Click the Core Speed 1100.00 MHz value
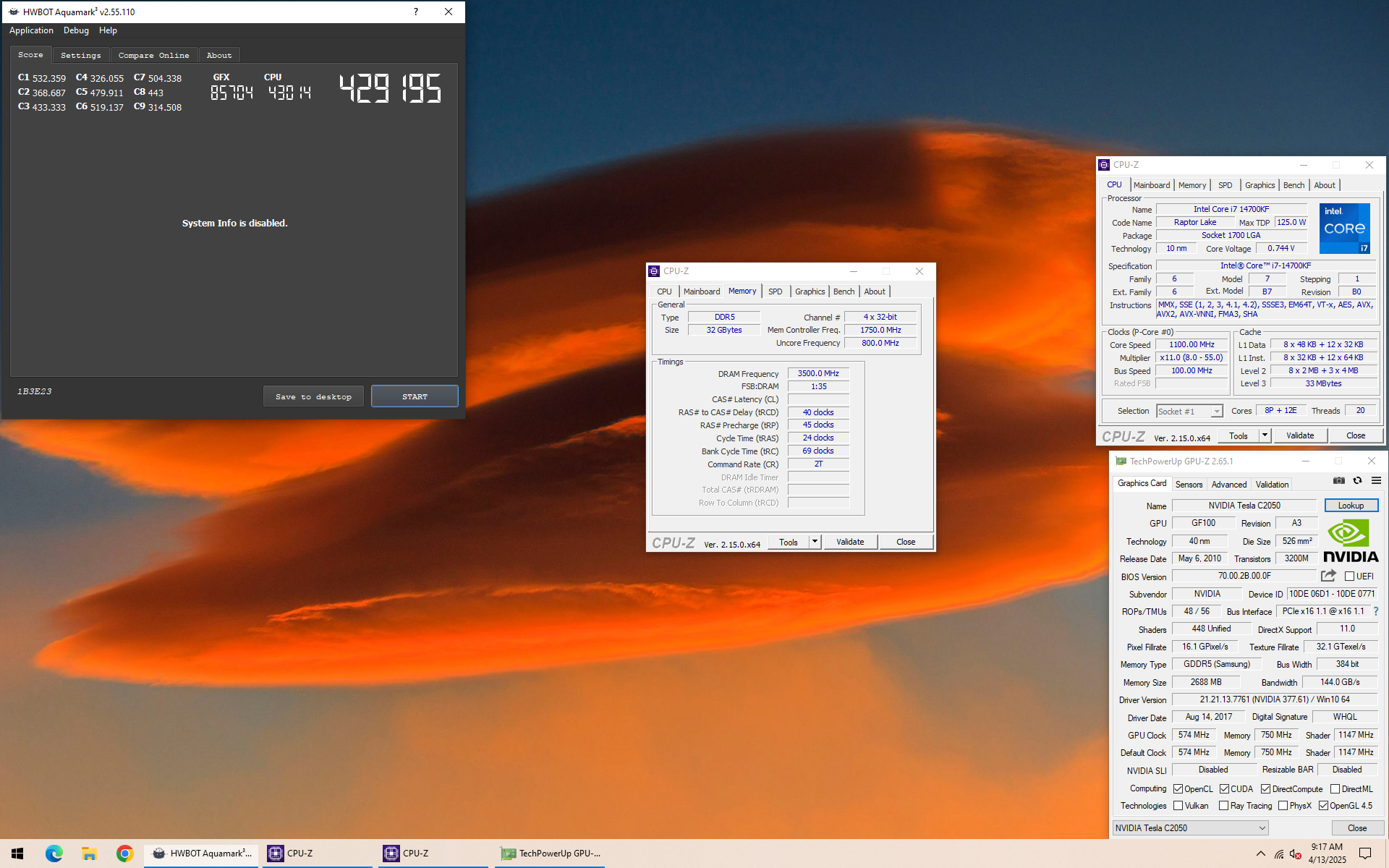 [1192, 345]
